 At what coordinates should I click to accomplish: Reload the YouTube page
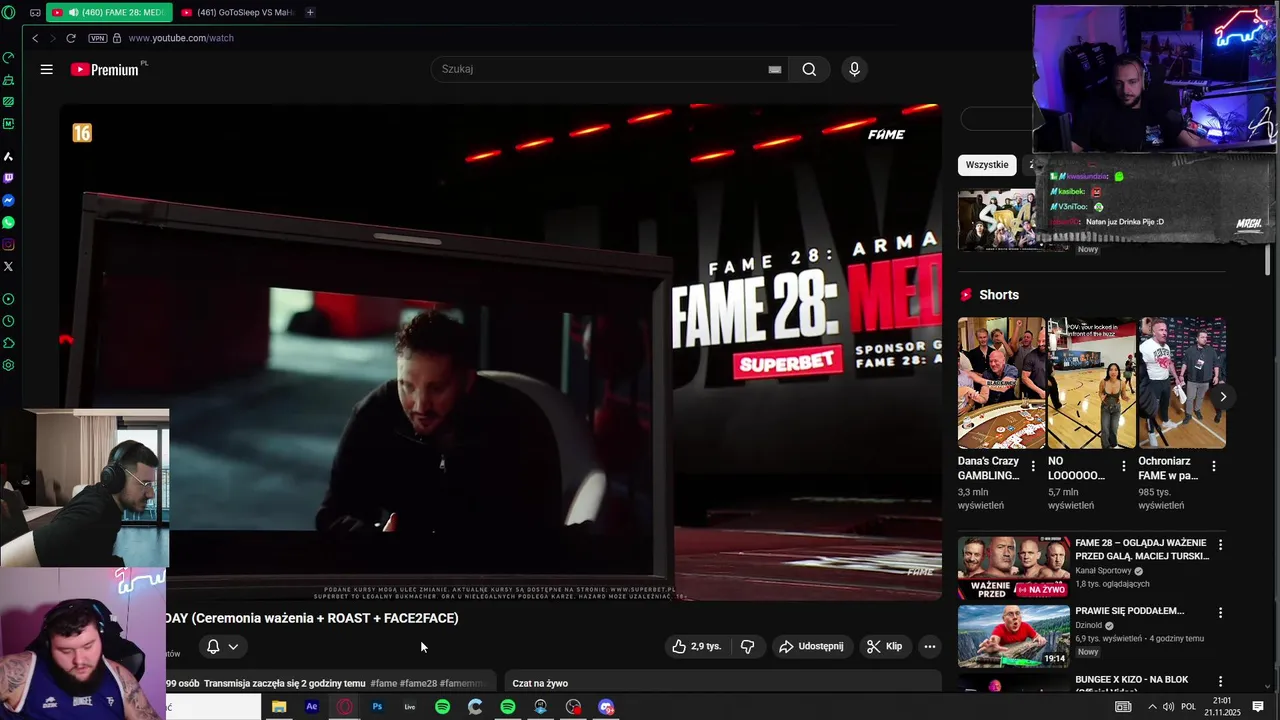71,38
